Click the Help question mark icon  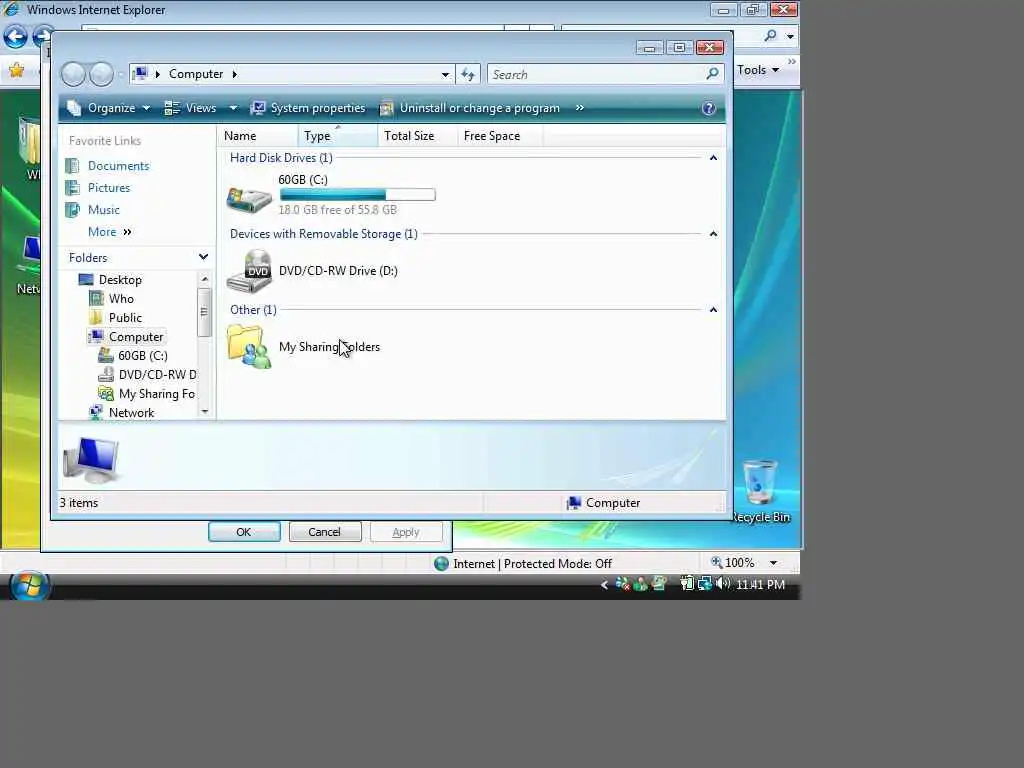709,108
